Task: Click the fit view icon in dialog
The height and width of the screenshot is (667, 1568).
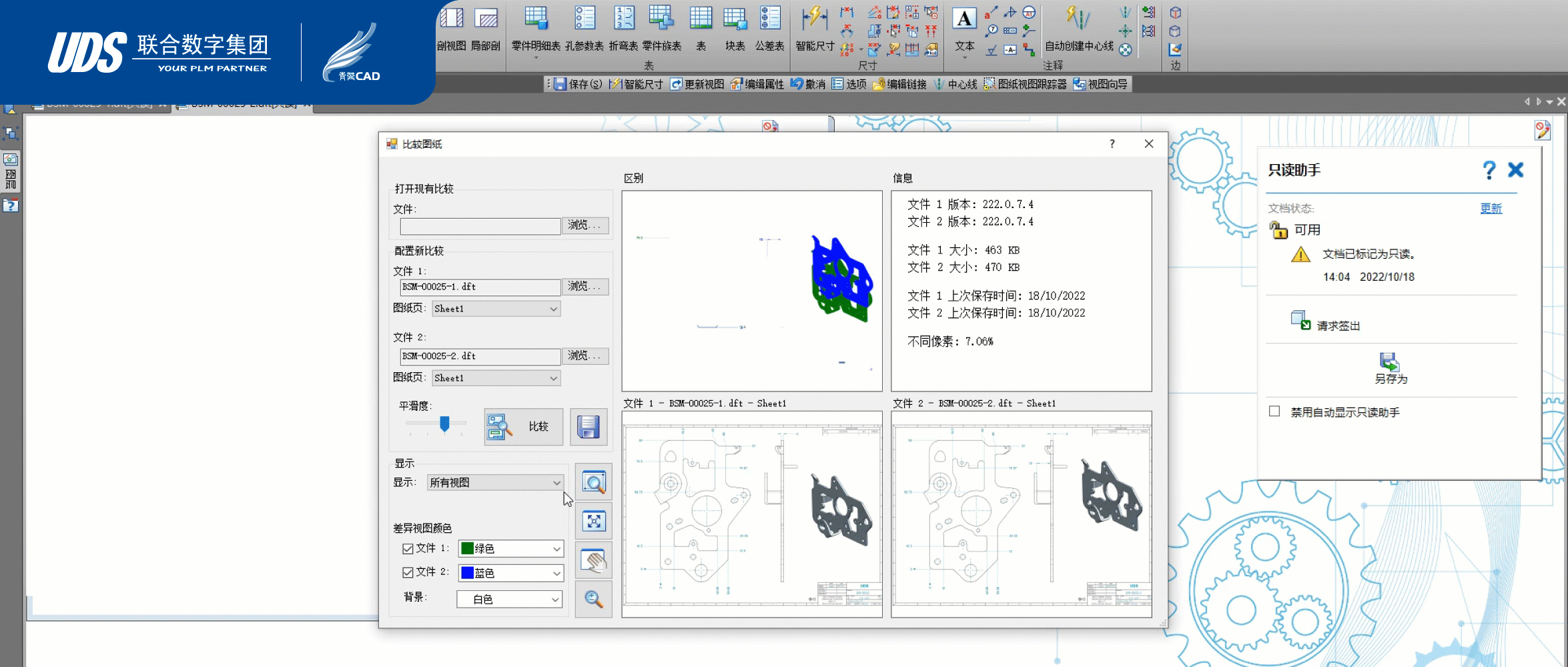Action: [x=593, y=521]
